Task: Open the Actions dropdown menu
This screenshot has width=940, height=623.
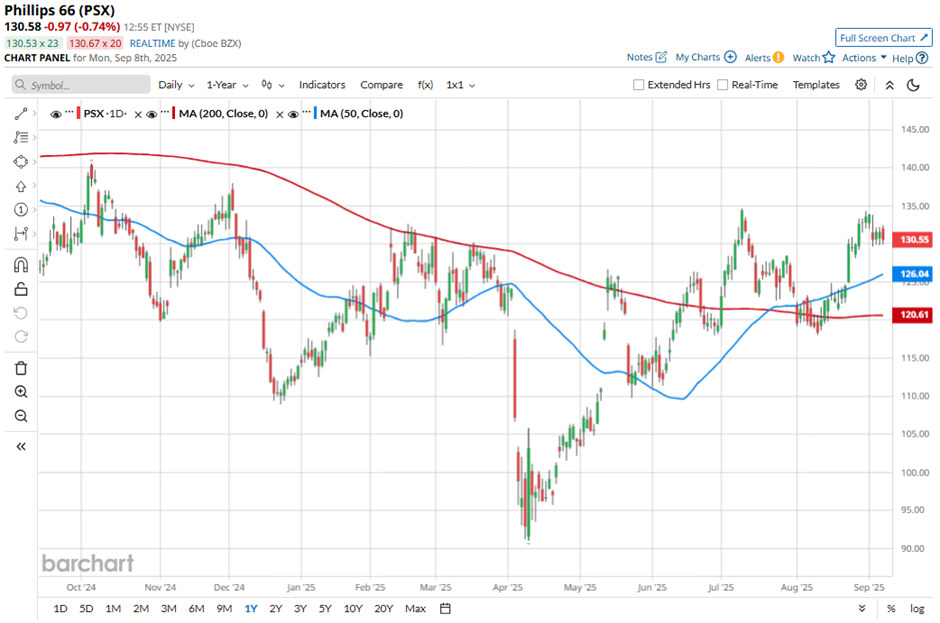Action: 864,58
